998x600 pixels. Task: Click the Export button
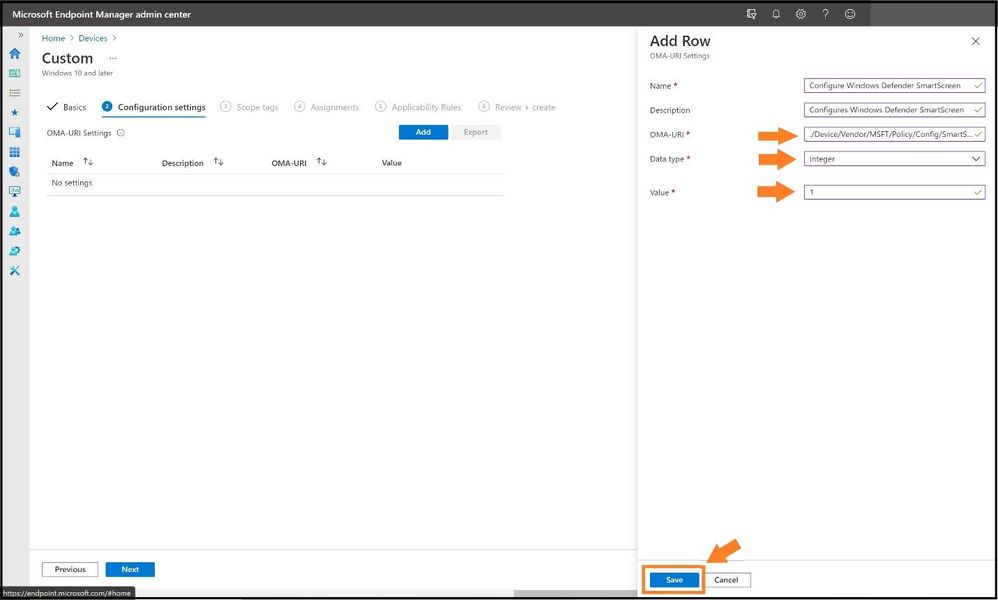475,132
